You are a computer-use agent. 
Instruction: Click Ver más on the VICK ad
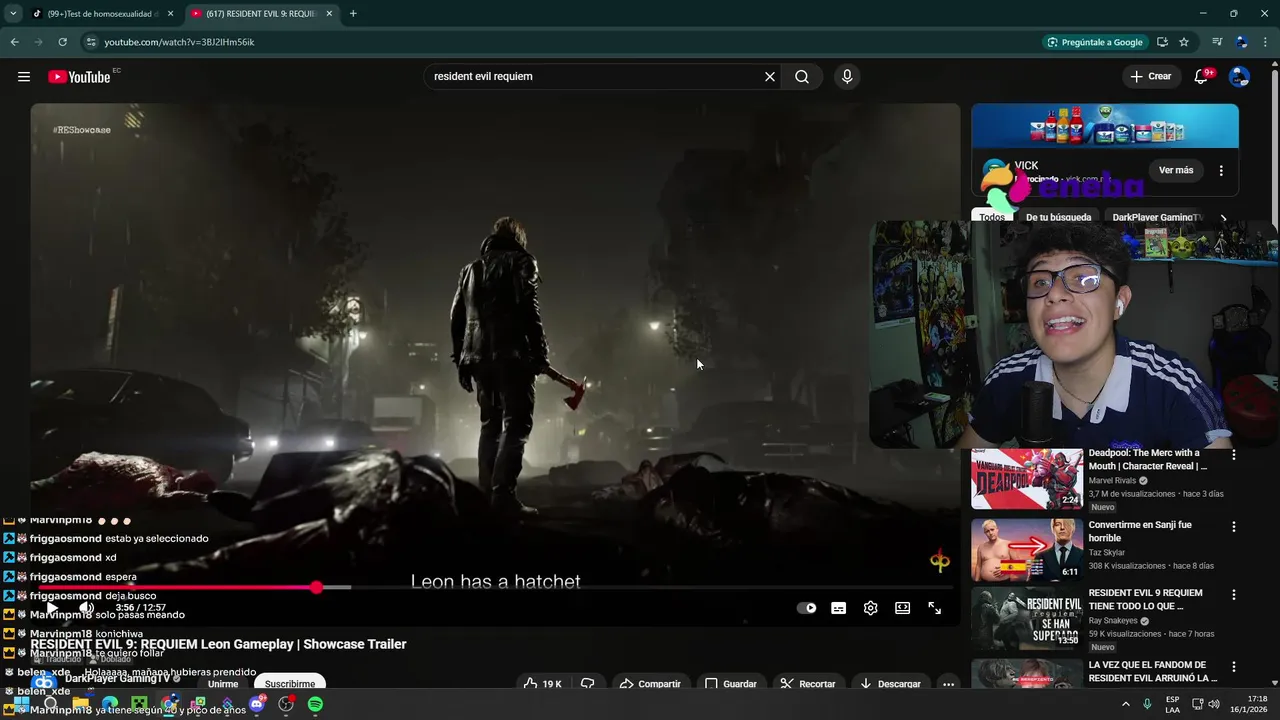(x=1176, y=170)
